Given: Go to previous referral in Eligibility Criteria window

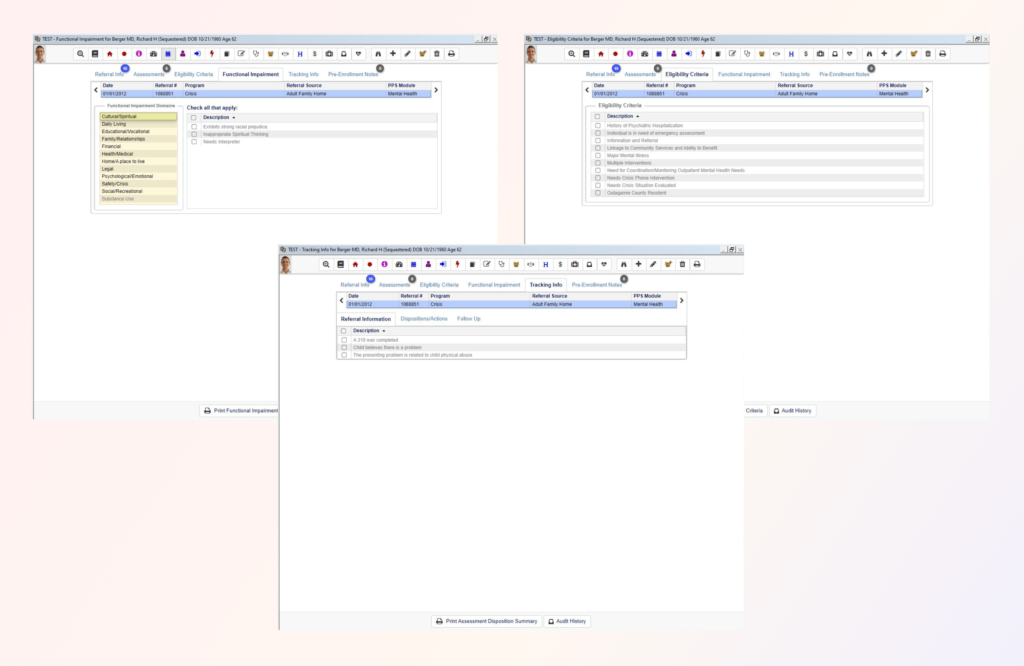Looking at the screenshot, I should [585, 90].
